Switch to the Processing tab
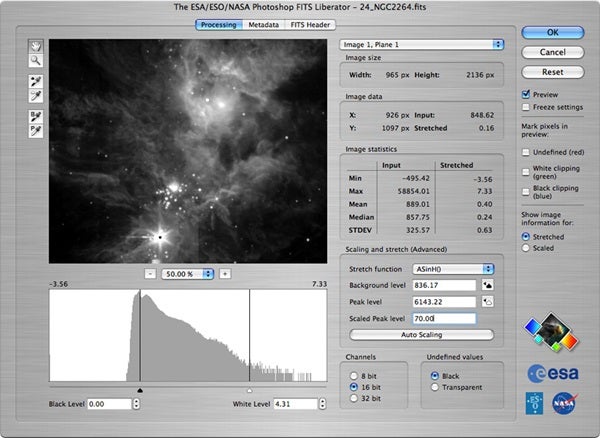Viewport: 600px width, 438px height. [x=219, y=25]
